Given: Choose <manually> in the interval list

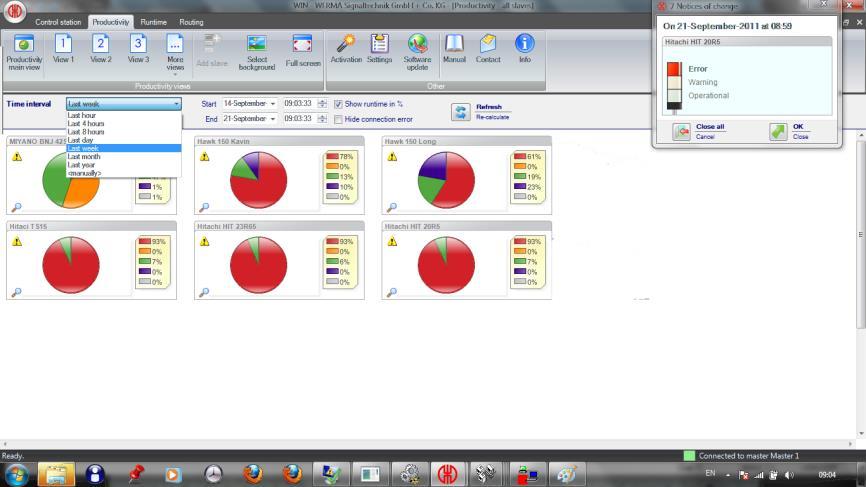Looking at the screenshot, I should pyautogui.click(x=124, y=173).
